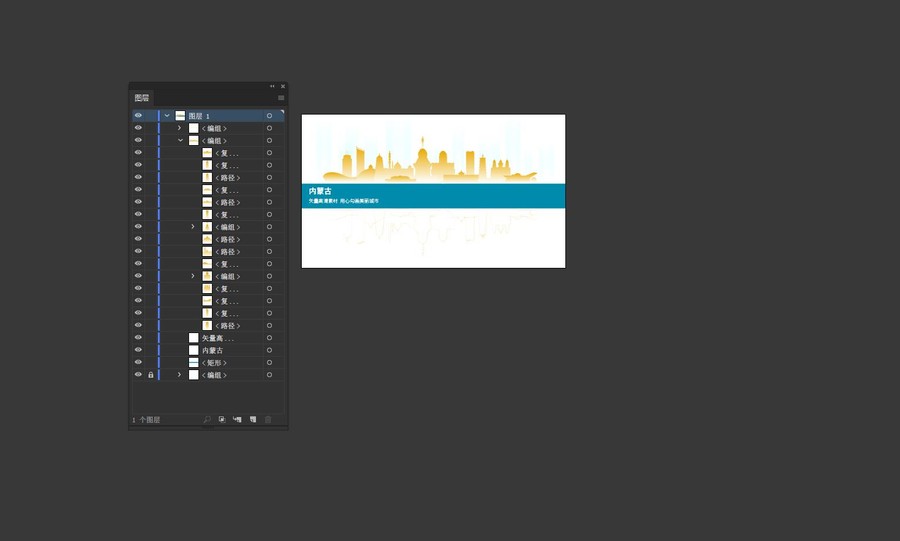The height and width of the screenshot is (541, 900).
Task: Click the 内蒙古 row thumbnail
Action: 193,350
